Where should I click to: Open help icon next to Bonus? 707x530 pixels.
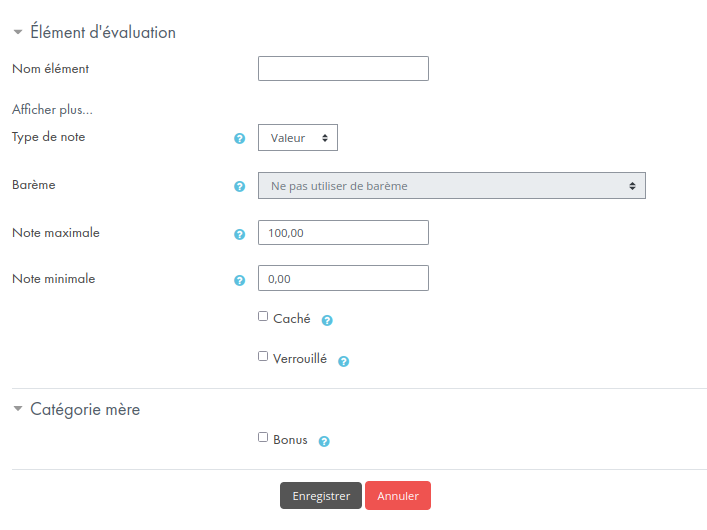(324, 441)
